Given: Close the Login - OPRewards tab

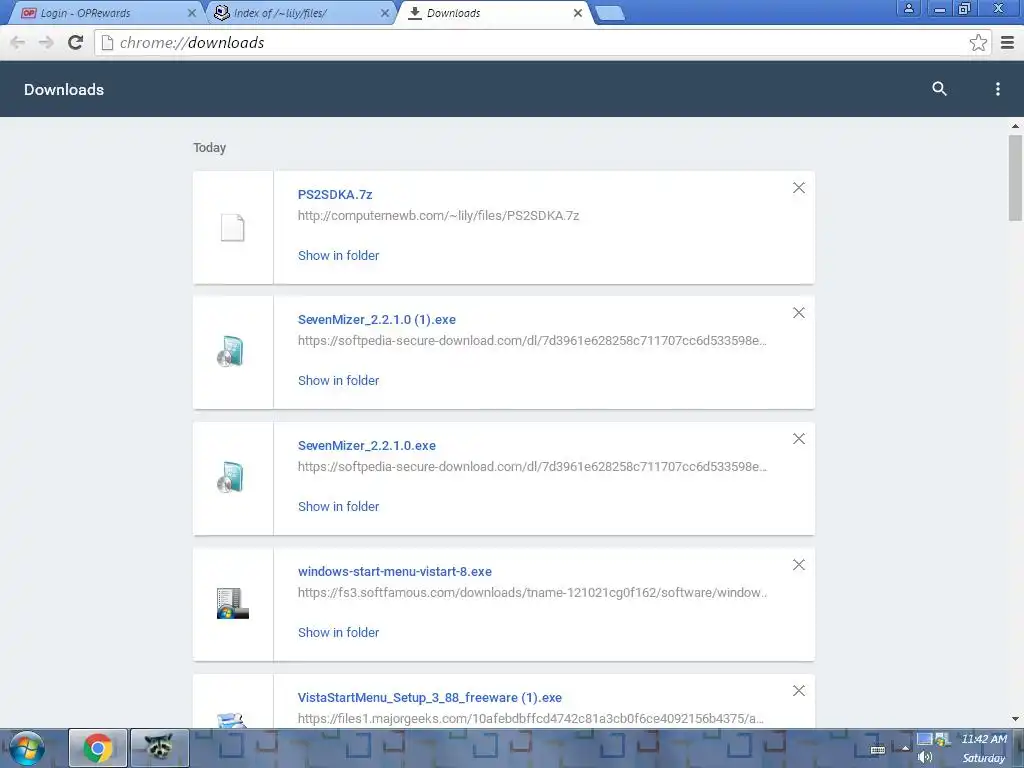Looking at the screenshot, I should pyautogui.click(x=191, y=13).
